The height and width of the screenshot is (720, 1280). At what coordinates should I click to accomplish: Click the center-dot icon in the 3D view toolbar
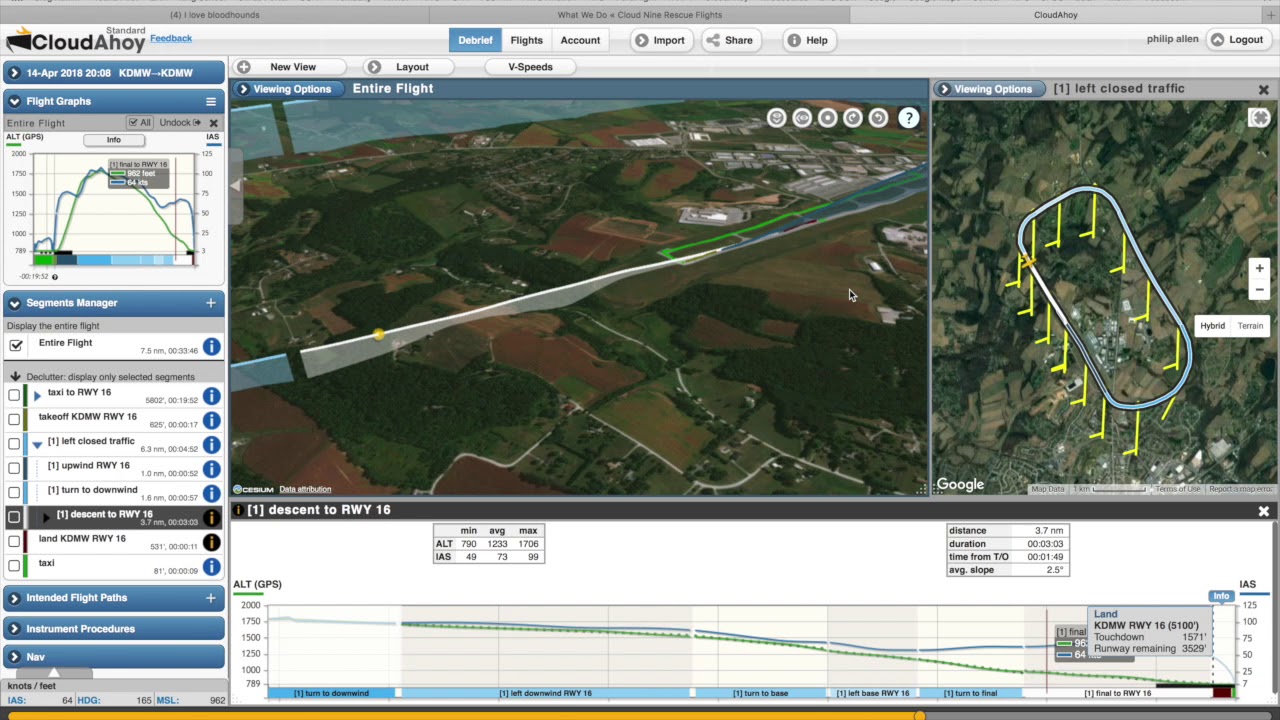point(827,118)
